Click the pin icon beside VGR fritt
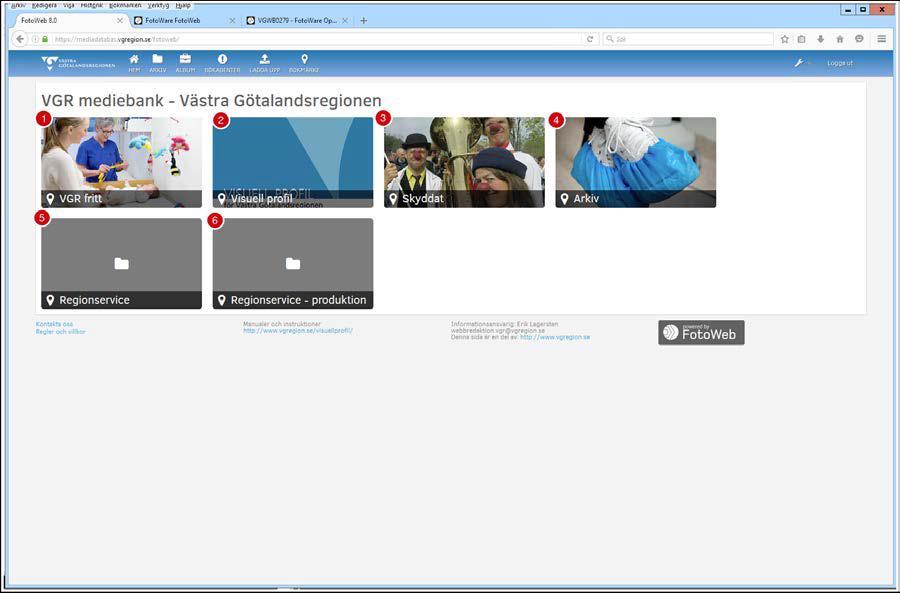 coord(51,199)
